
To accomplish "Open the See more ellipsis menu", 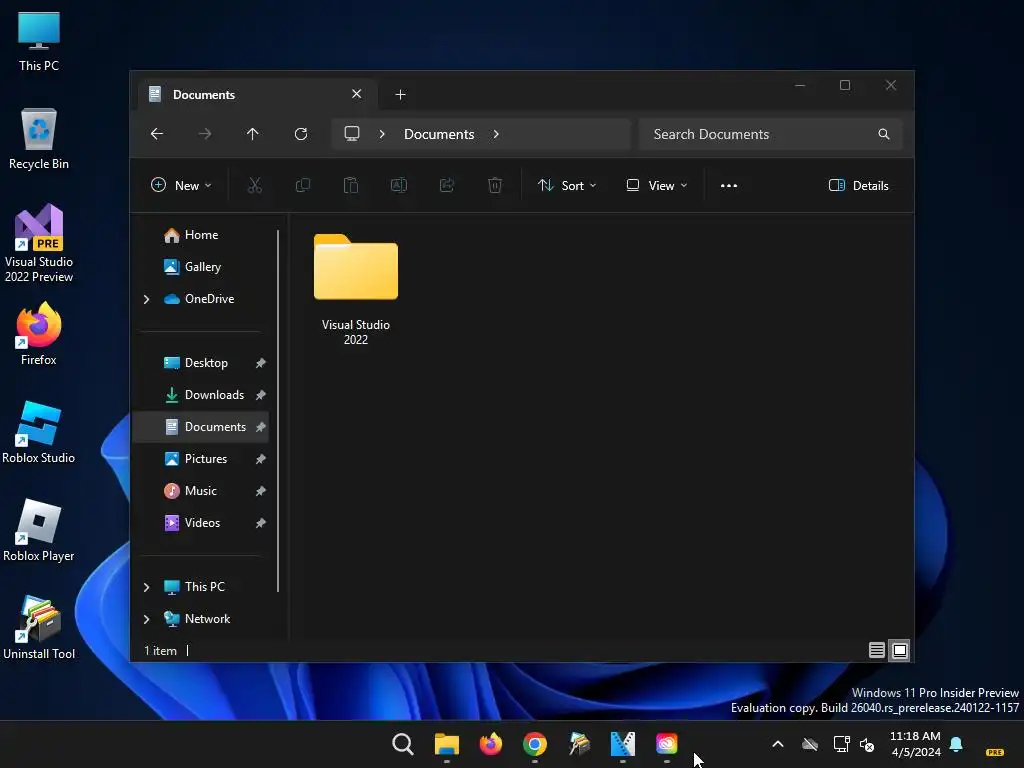I will point(729,185).
